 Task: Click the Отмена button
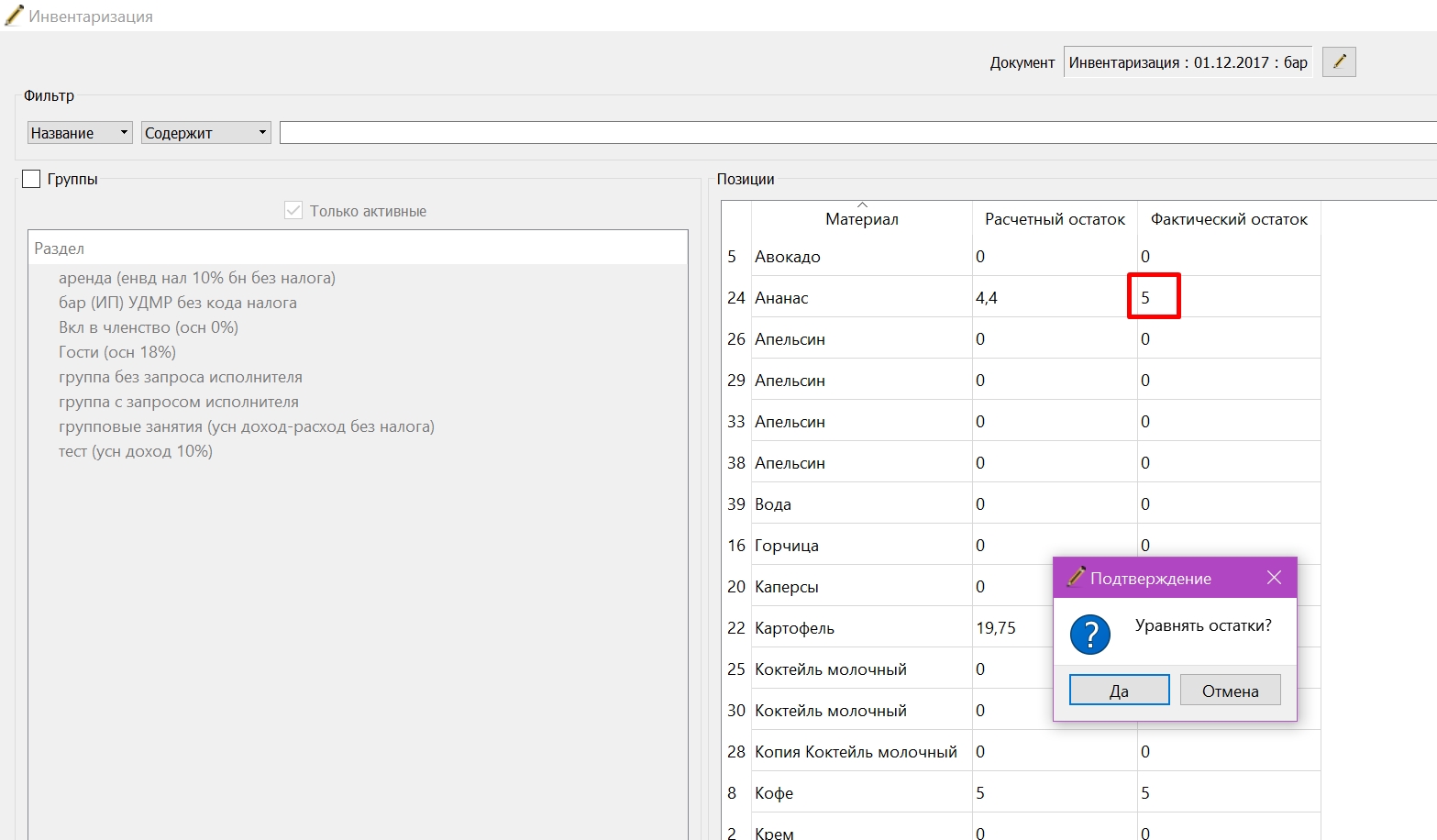click(x=1230, y=691)
